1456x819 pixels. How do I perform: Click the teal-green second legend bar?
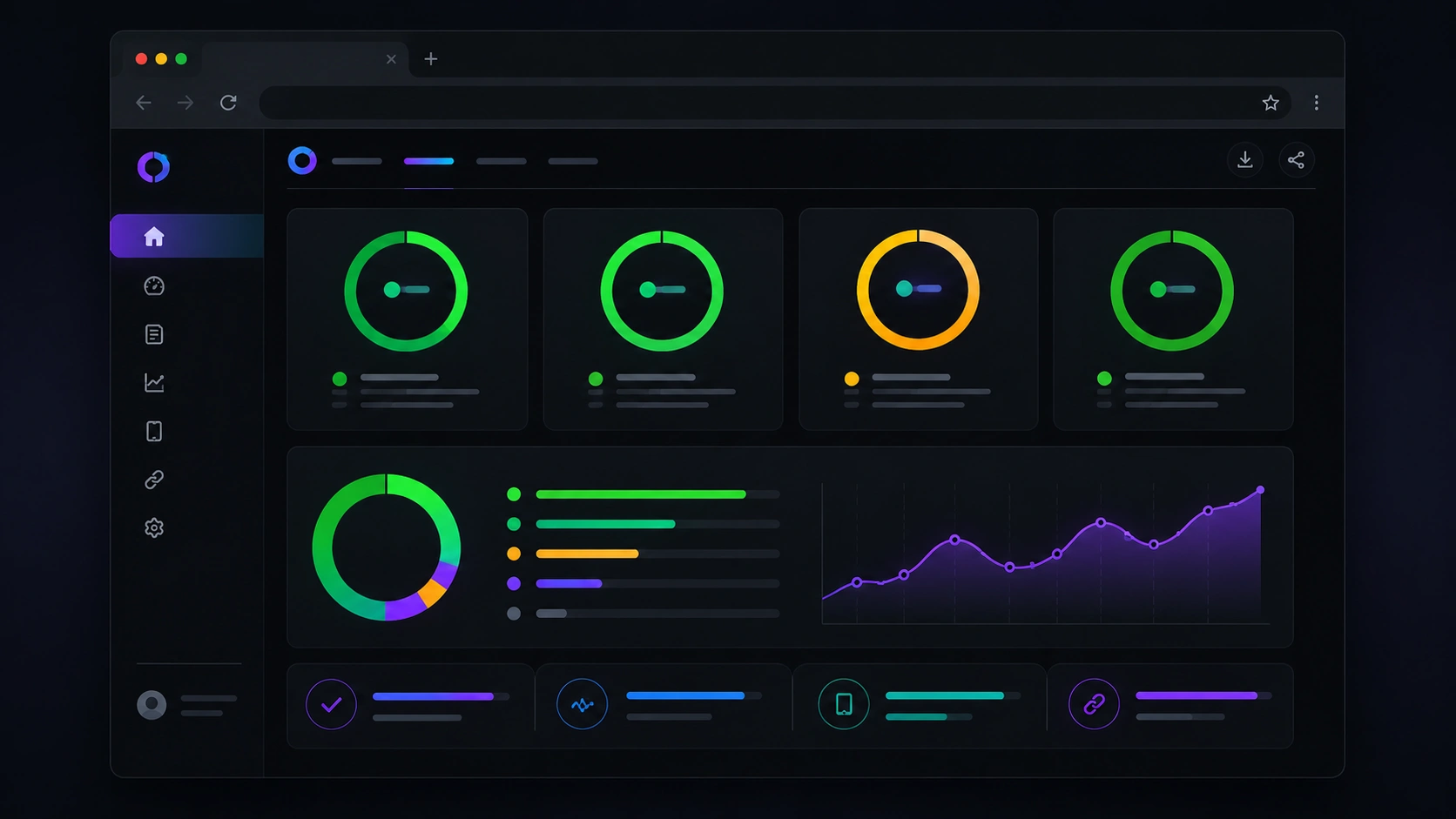[605, 524]
